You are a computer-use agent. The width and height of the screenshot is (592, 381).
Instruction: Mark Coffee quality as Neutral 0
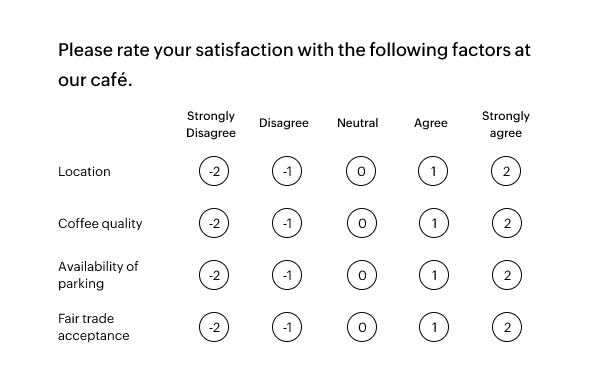point(362,223)
